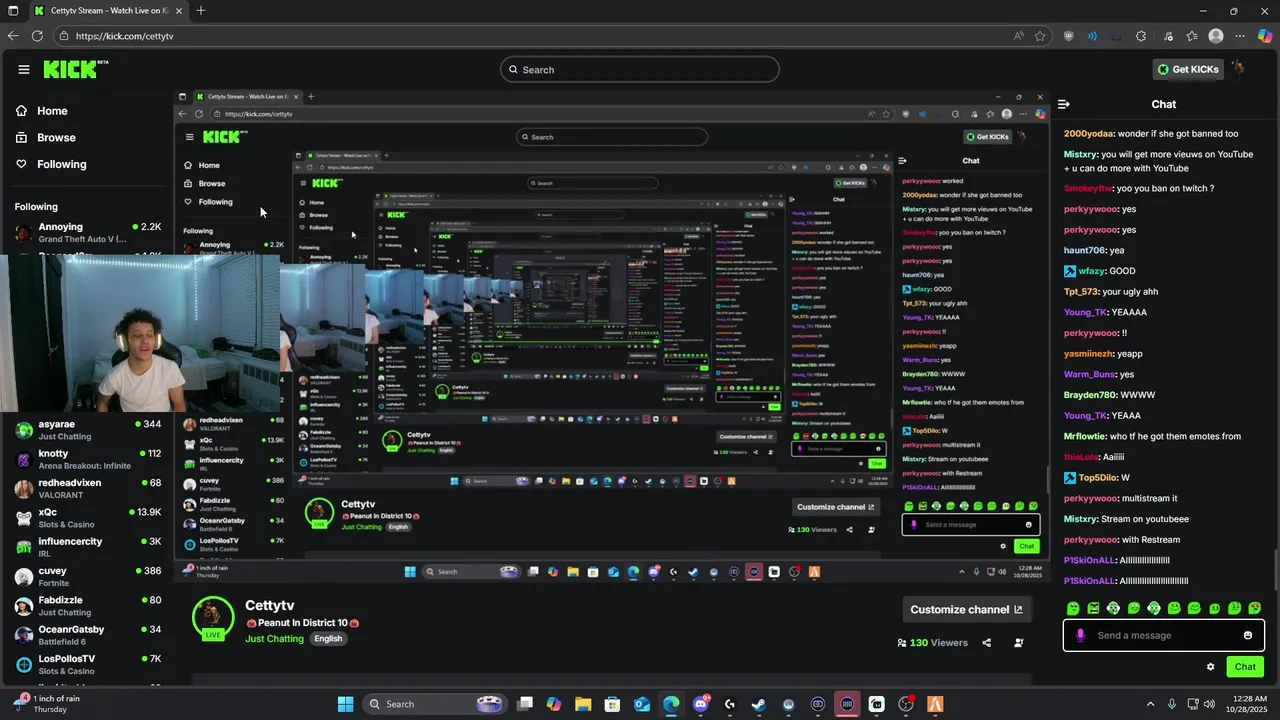Open chat settings gear

click(1210, 667)
